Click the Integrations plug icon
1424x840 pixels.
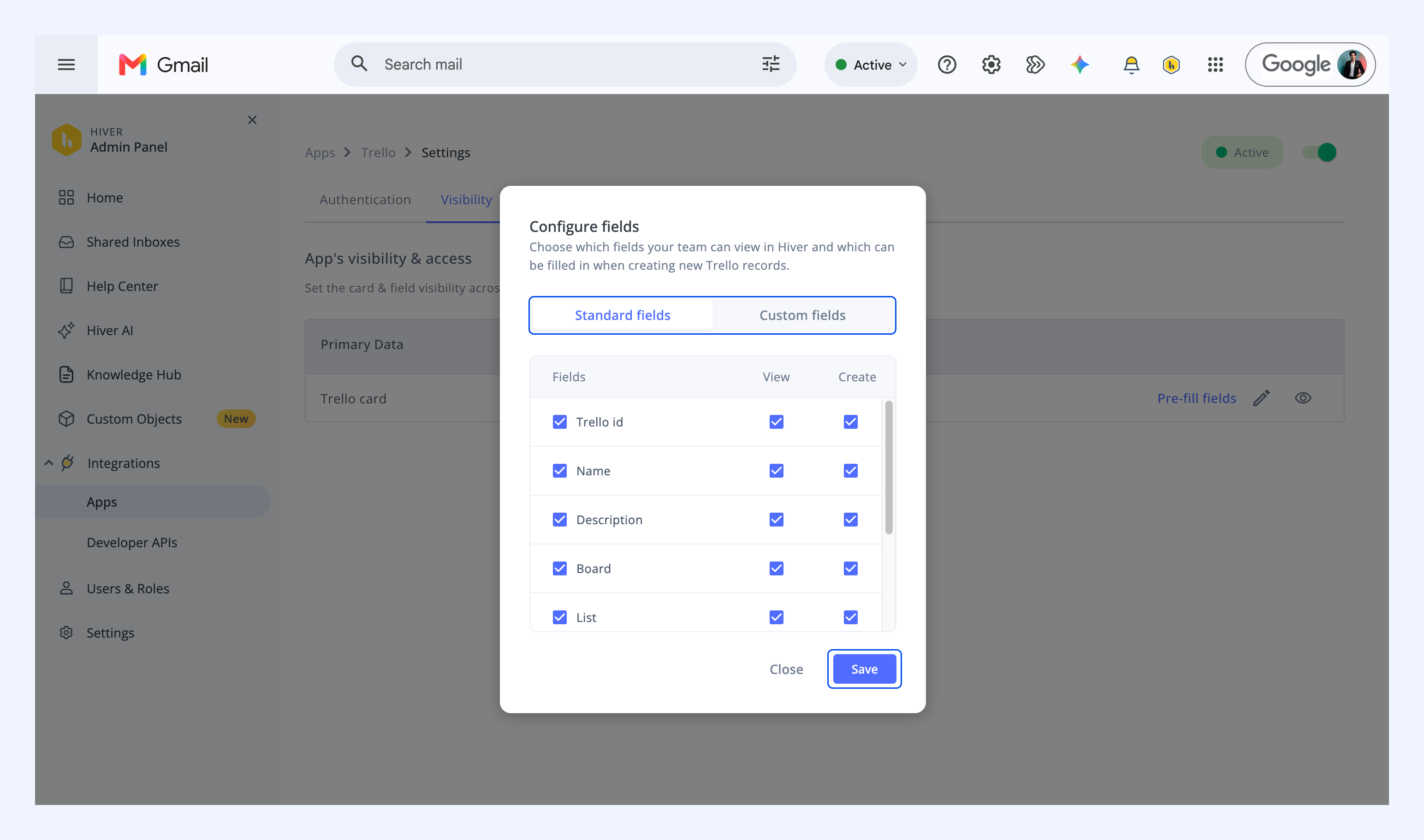click(x=67, y=462)
